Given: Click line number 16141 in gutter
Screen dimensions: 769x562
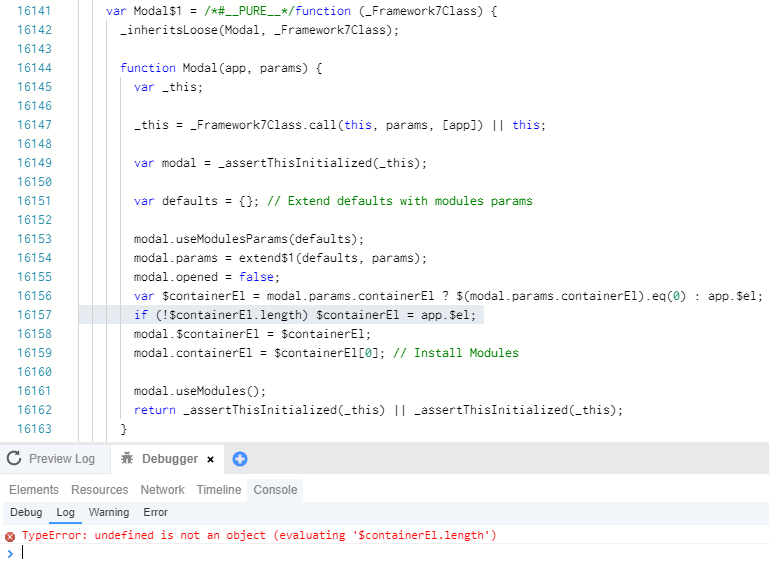Looking at the screenshot, I should pyautogui.click(x=34, y=11).
